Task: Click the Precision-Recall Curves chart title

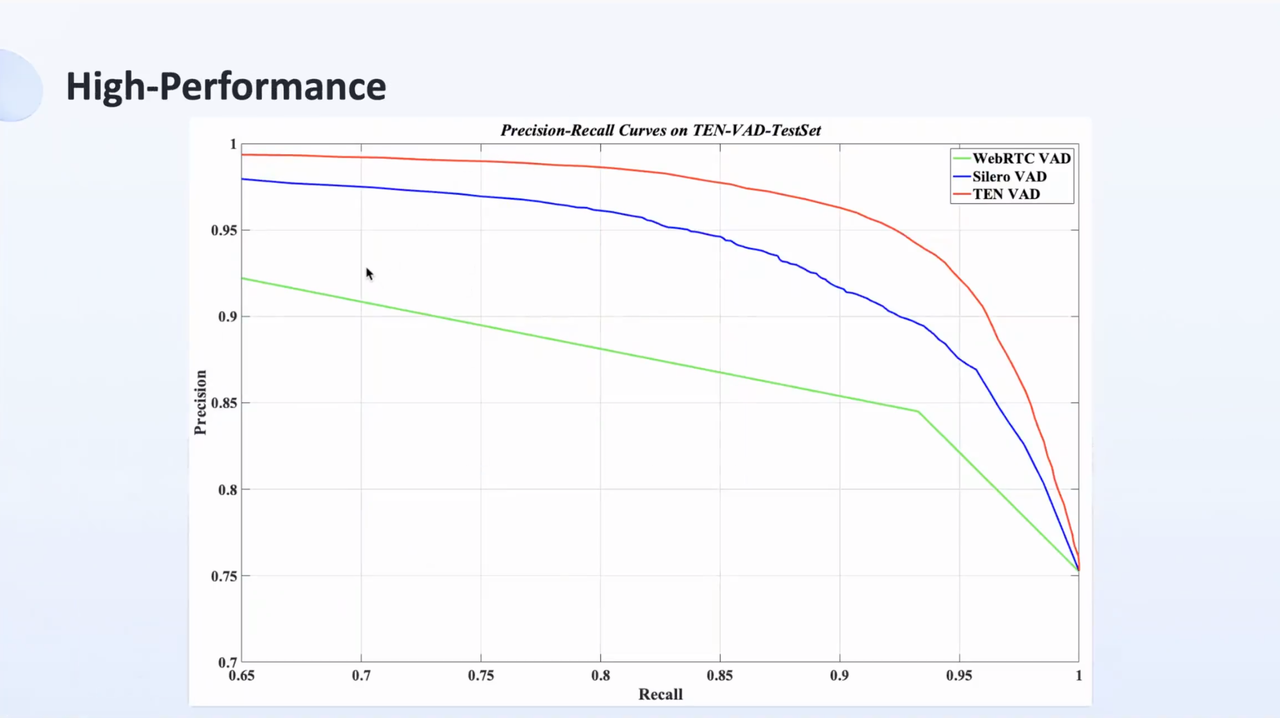Action: (x=661, y=130)
